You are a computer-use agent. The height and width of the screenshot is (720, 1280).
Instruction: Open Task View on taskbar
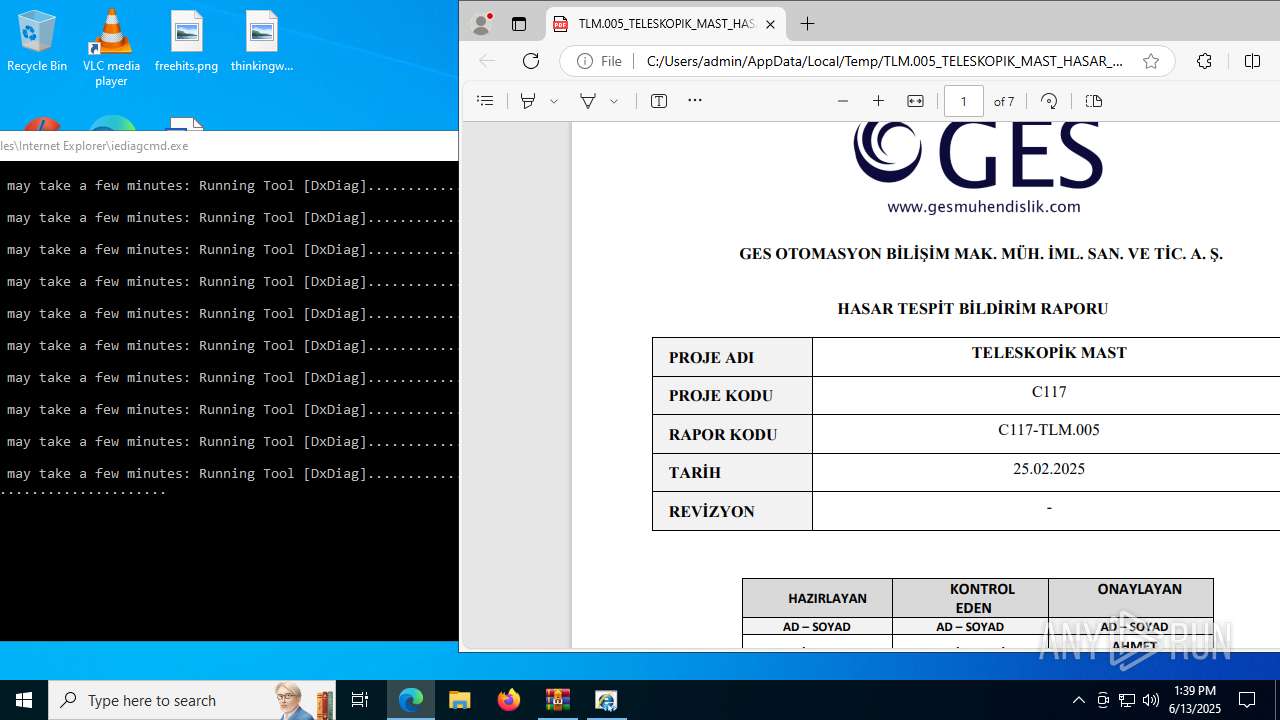[360, 700]
